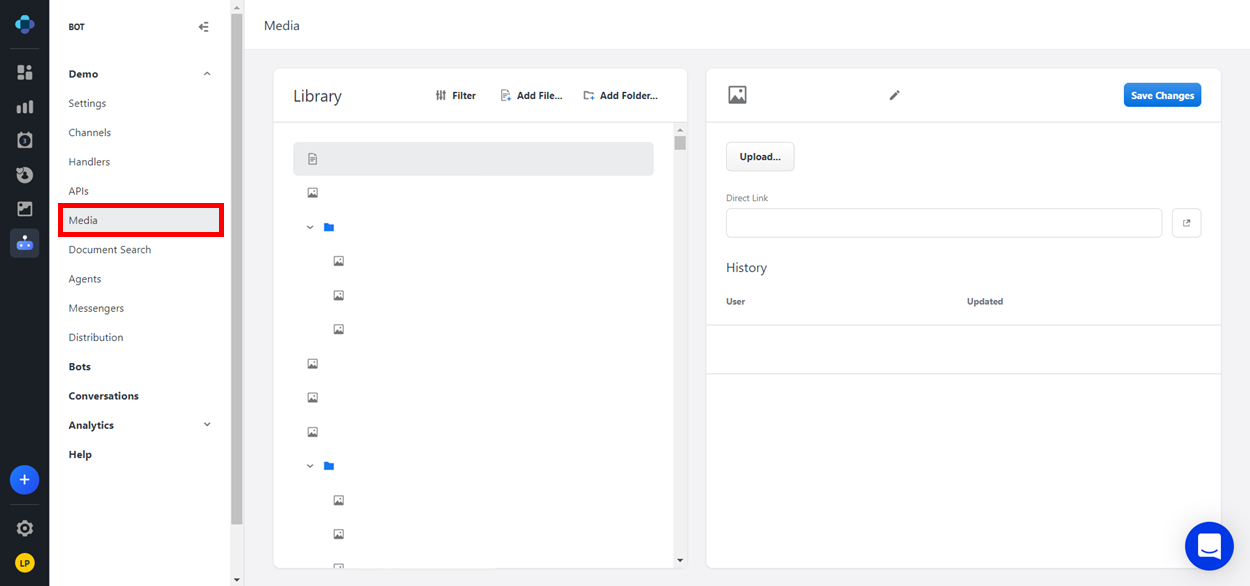The image size is (1250, 586).
Task: Select the bot icon in left rail
Action: (25, 243)
